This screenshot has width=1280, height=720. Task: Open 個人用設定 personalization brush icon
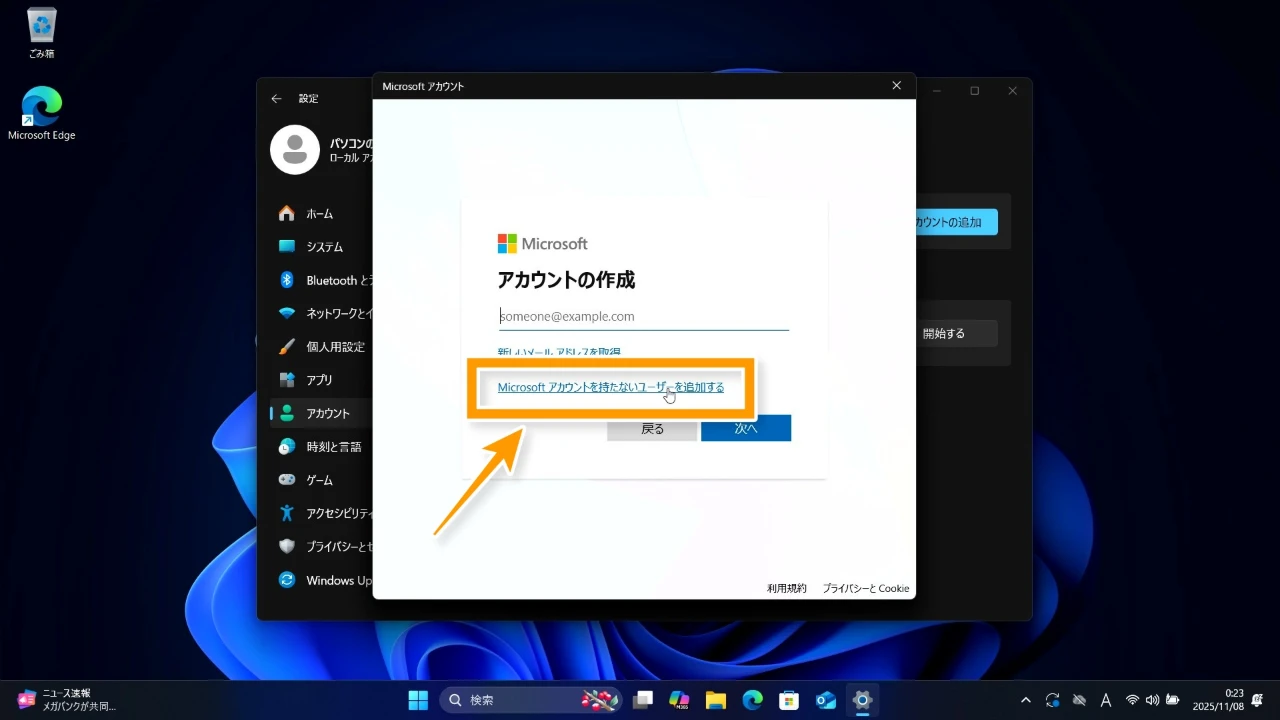point(287,347)
